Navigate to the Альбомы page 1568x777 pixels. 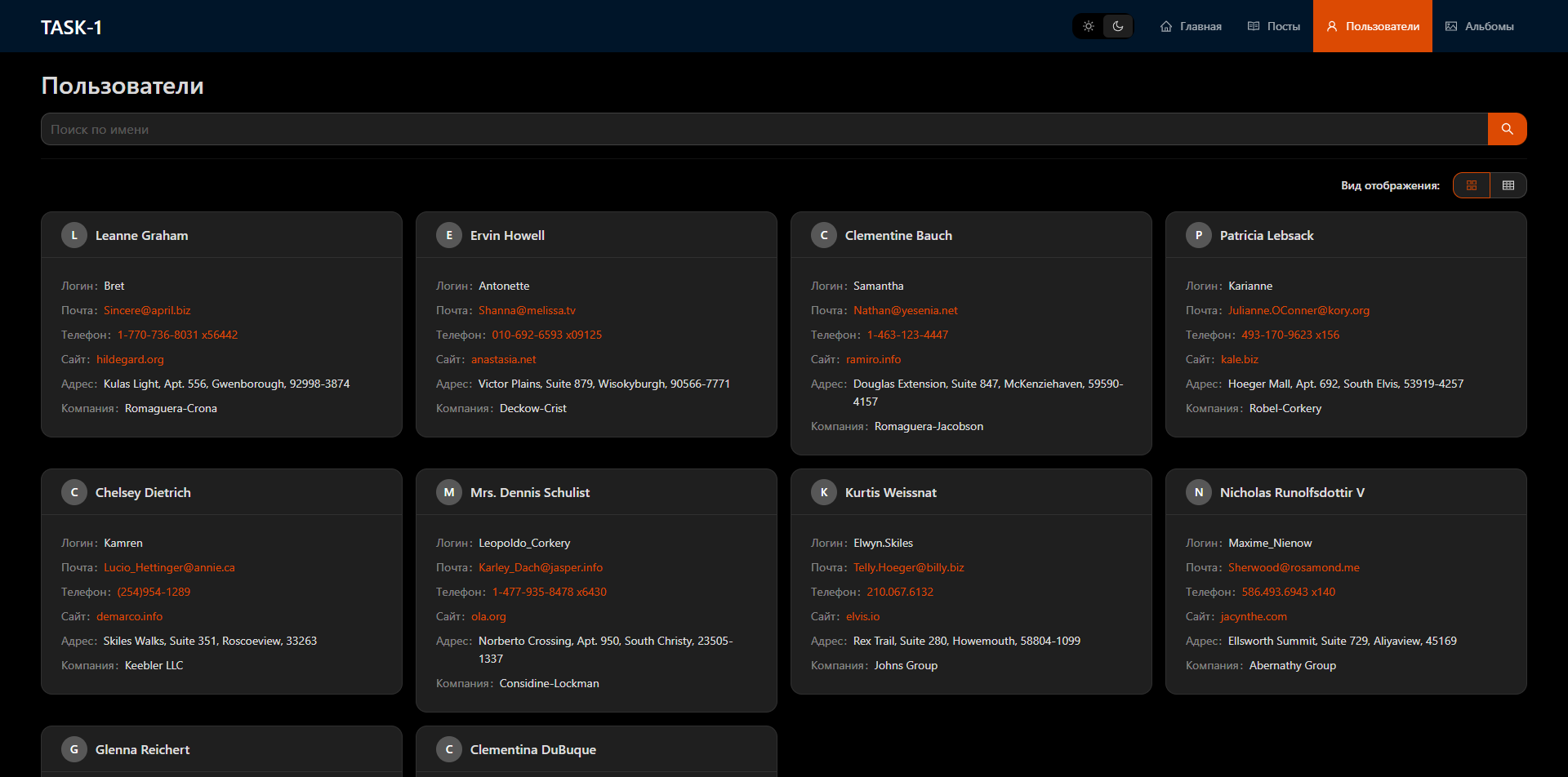(1480, 26)
